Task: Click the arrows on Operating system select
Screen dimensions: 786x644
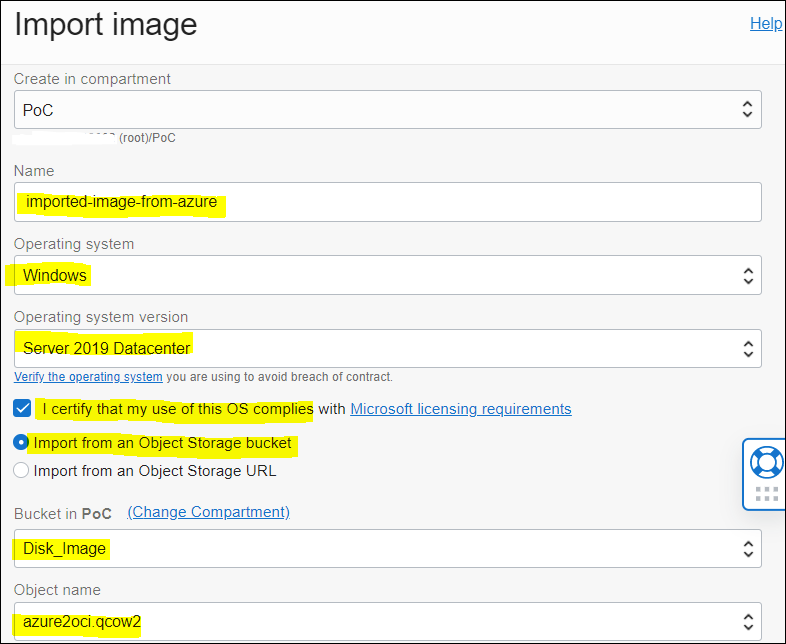Action: click(x=746, y=275)
